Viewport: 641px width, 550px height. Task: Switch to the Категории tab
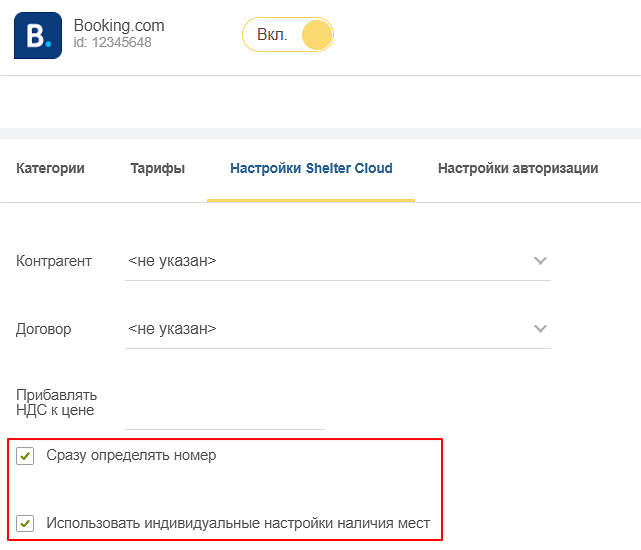(x=50, y=168)
